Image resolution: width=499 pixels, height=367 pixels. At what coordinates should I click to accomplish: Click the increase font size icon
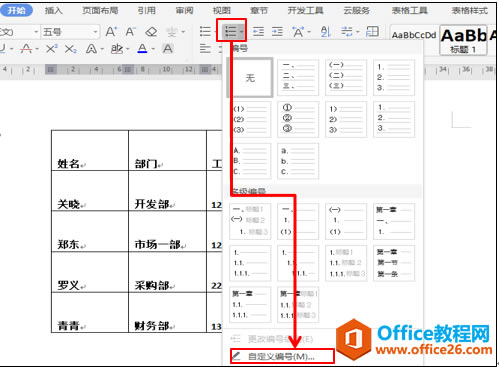[x=111, y=32]
